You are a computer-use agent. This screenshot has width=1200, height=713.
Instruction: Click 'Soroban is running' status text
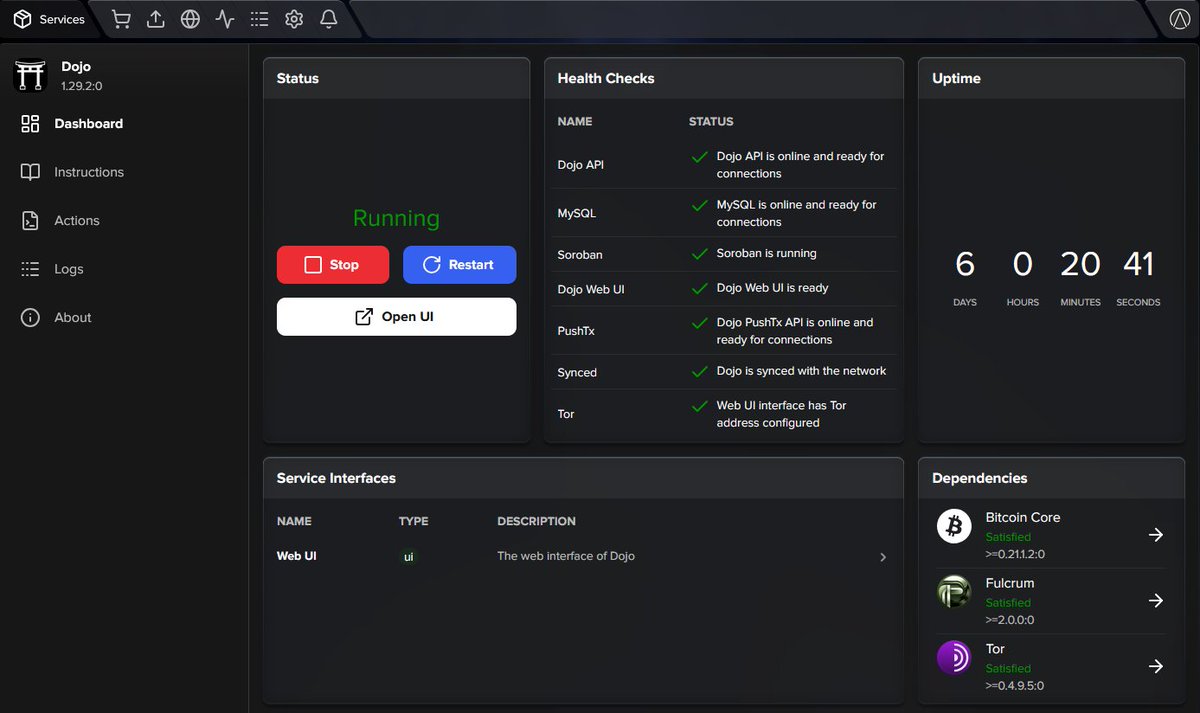coord(767,254)
